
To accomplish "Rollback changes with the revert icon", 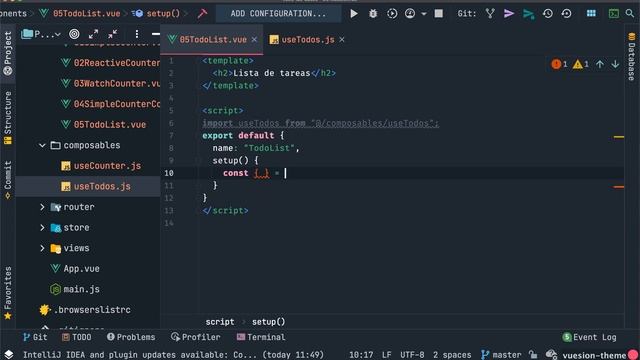I will click(567, 13).
